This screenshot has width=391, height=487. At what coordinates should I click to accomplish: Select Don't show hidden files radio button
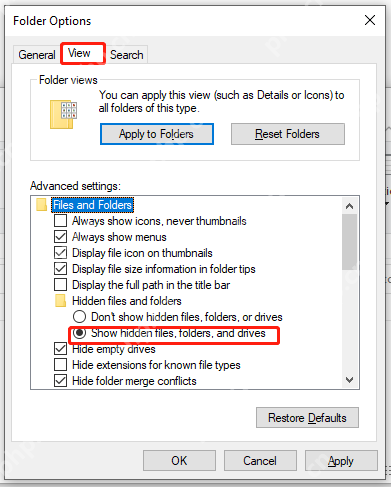pos(79,317)
